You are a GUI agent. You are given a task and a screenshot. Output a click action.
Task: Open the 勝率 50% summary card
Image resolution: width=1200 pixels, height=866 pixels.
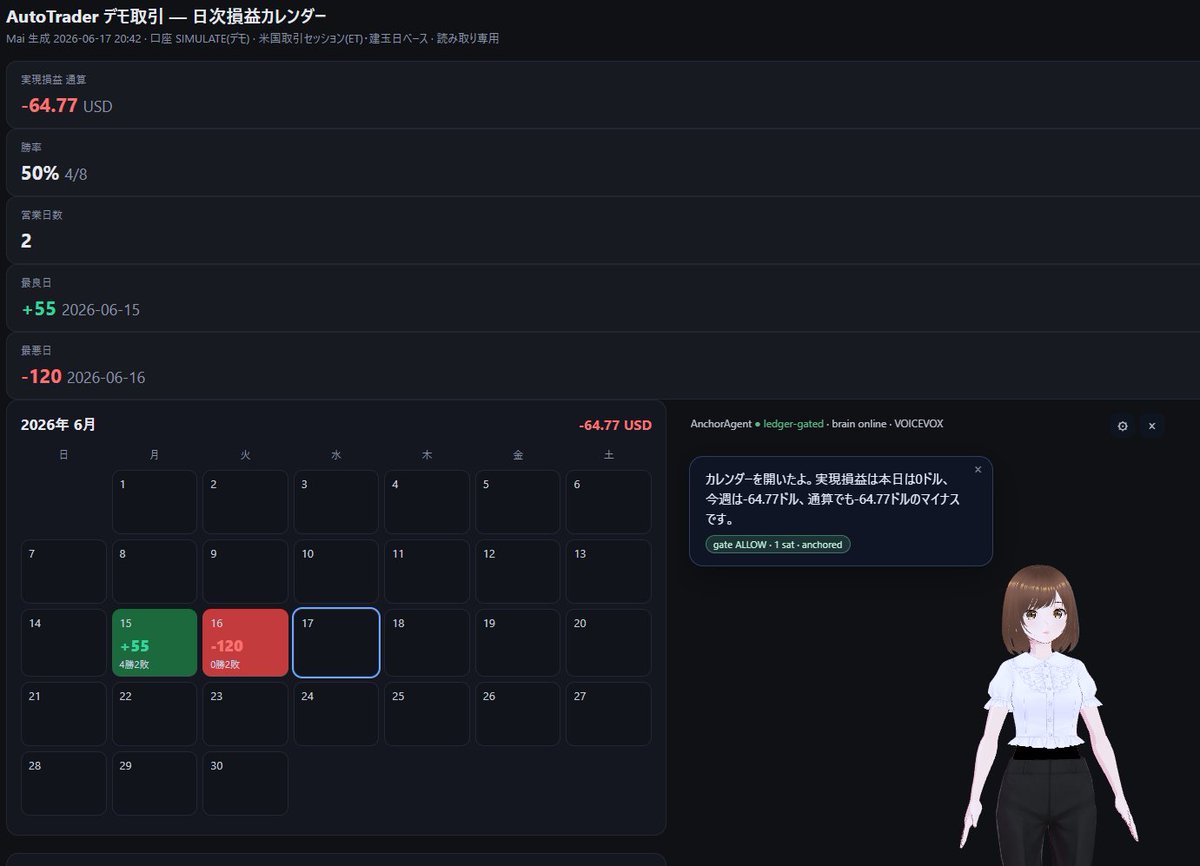[603, 162]
